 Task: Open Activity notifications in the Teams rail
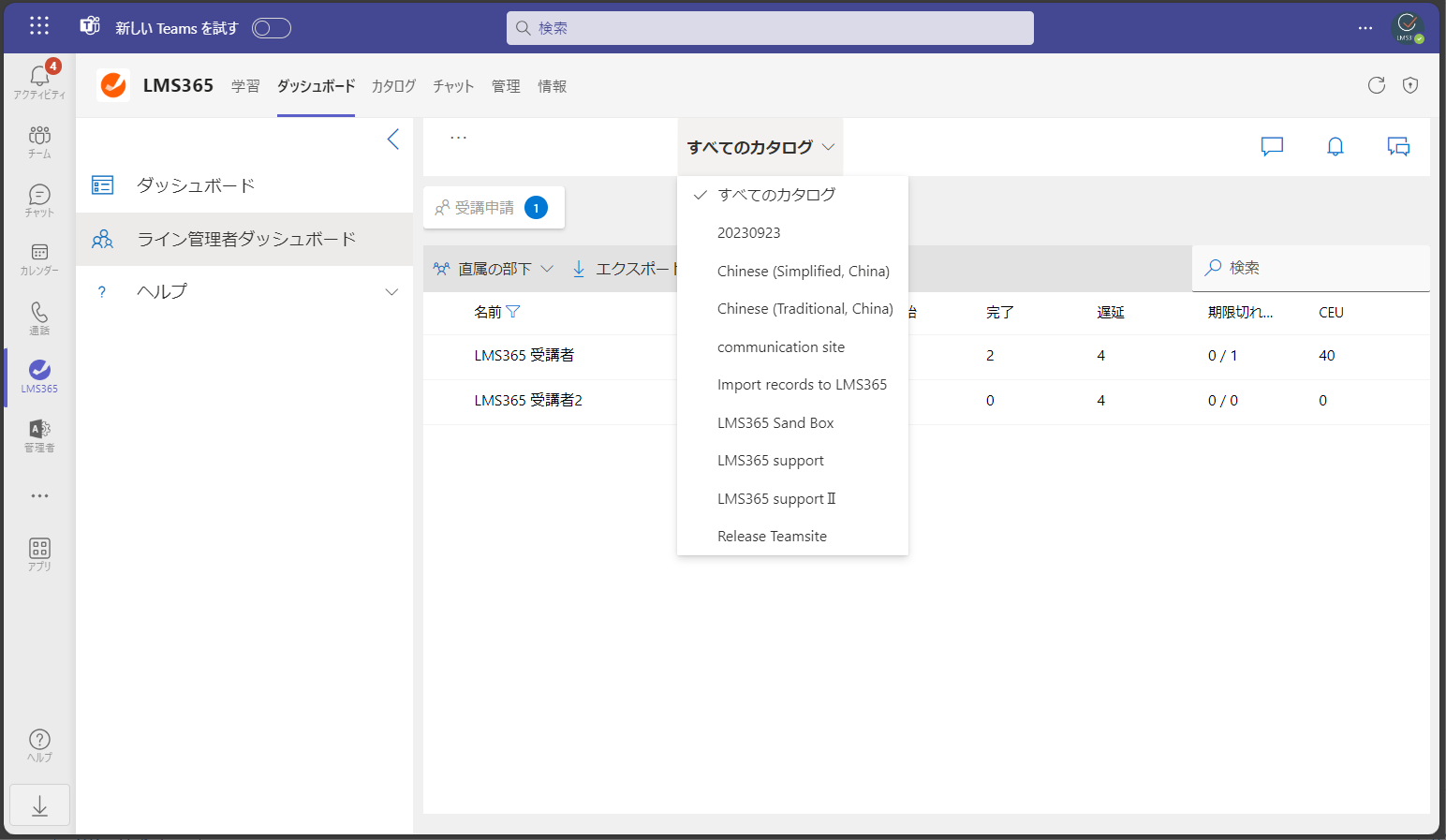(39, 81)
